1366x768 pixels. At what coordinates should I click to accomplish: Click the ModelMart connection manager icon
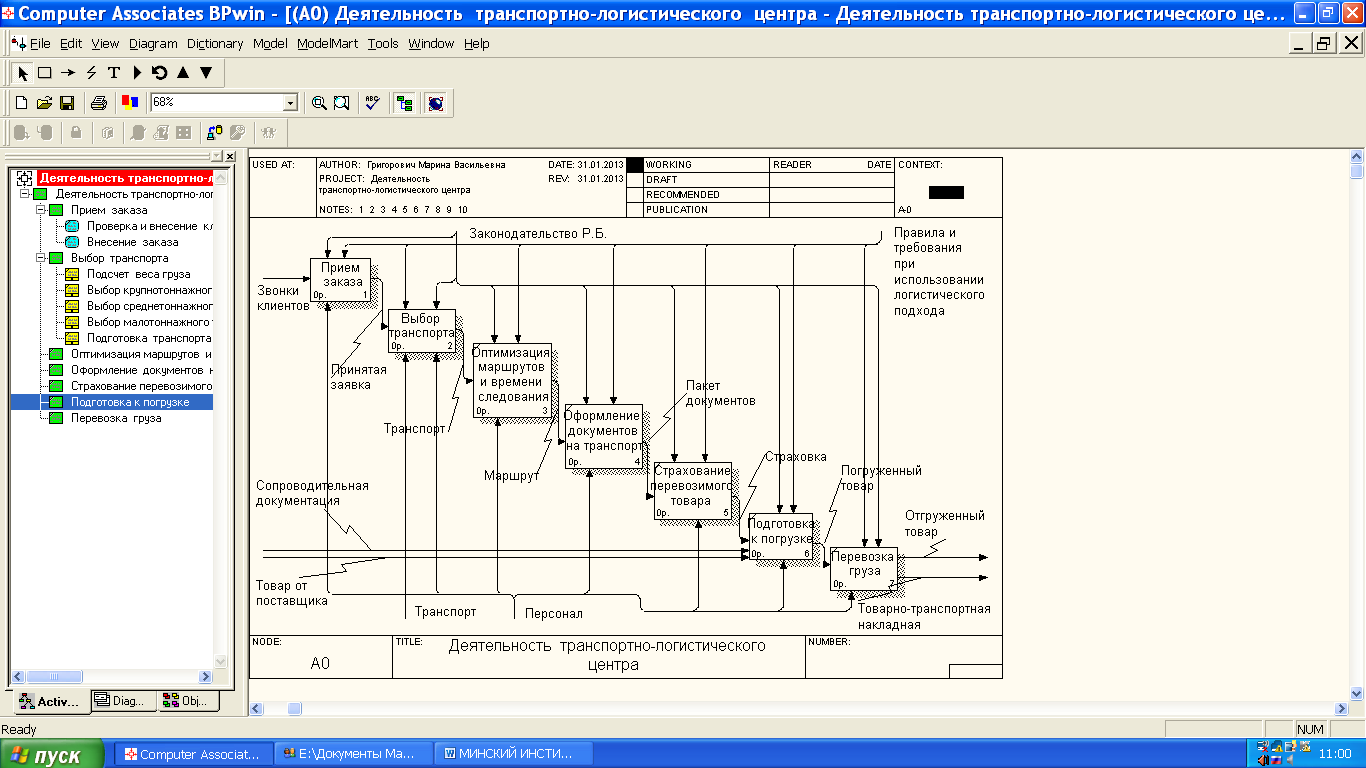click(x=214, y=132)
